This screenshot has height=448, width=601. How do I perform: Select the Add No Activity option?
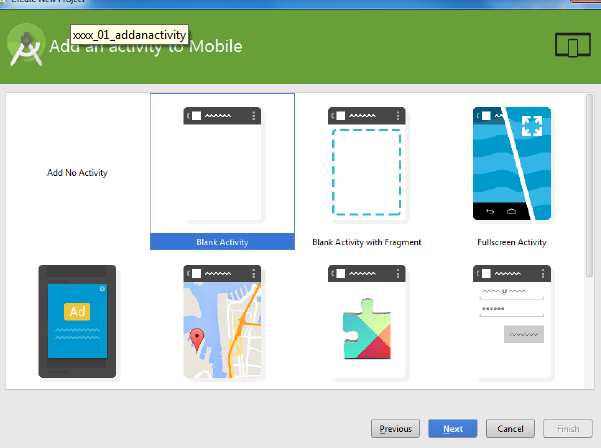tap(77, 173)
